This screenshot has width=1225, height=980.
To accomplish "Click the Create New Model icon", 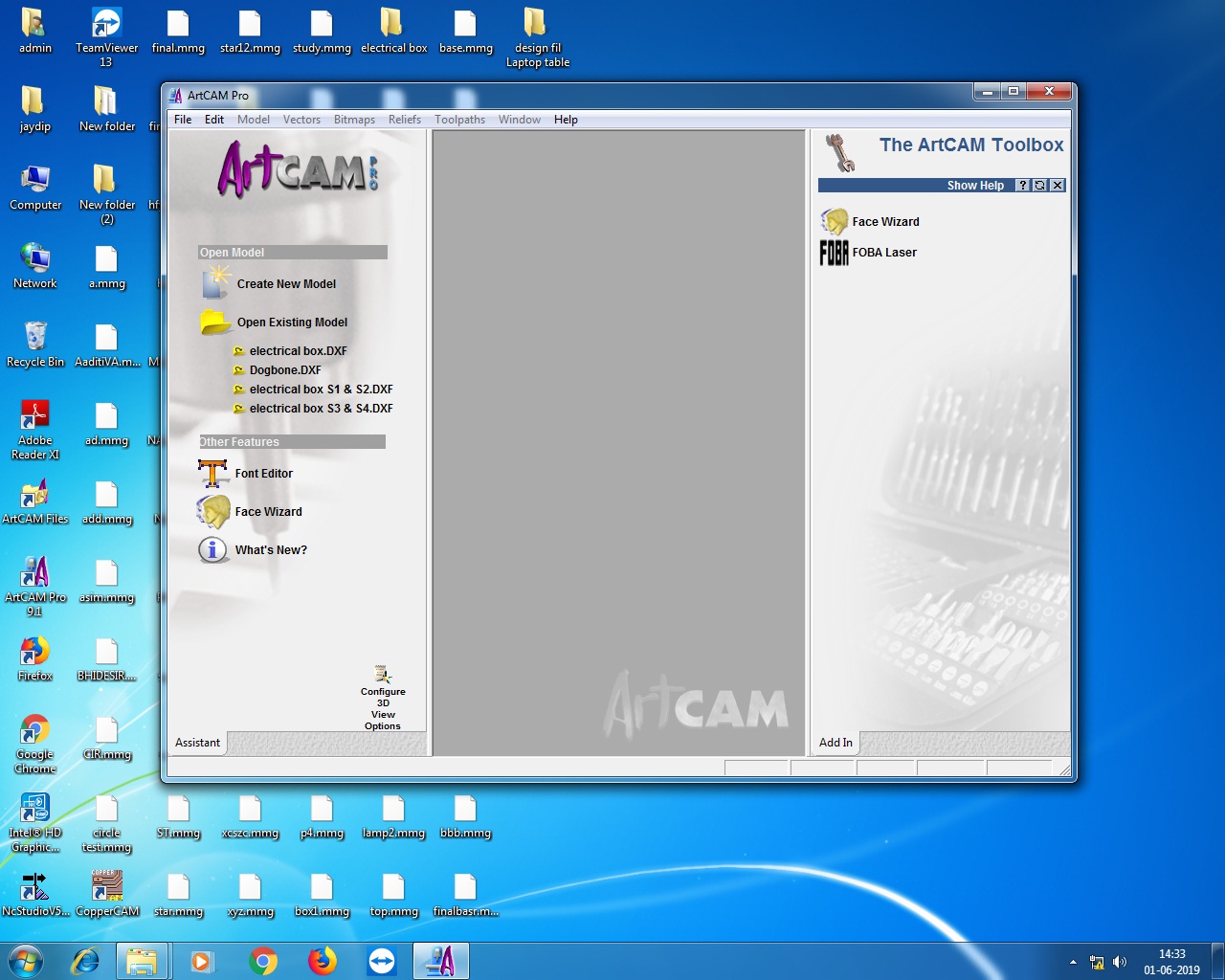I will click(x=215, y=283).
